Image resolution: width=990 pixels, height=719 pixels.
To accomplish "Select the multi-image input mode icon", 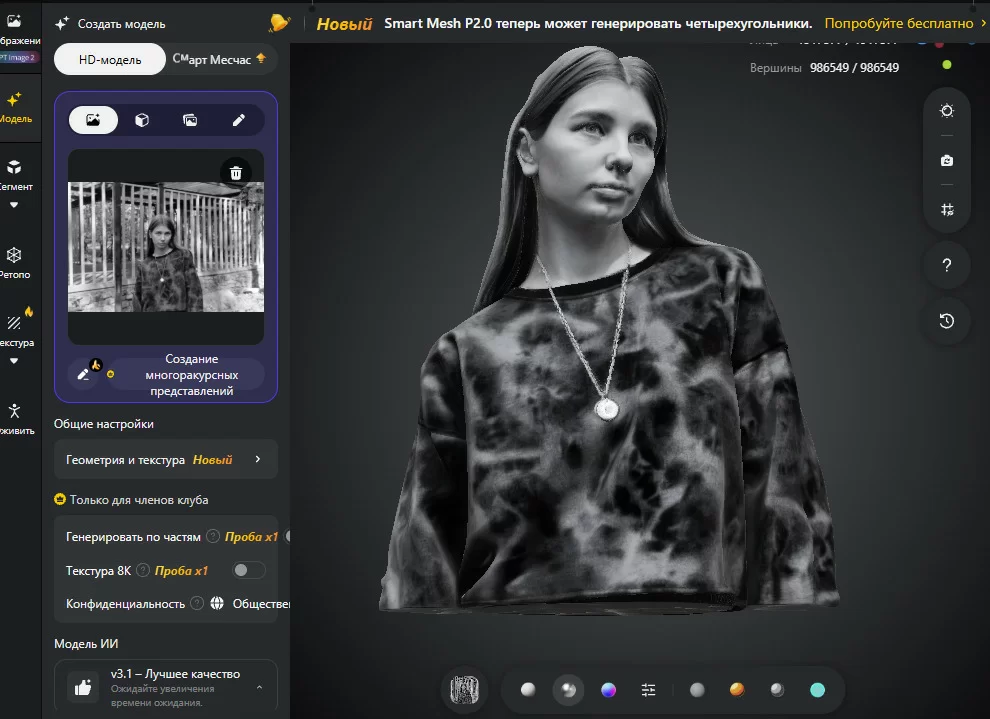I will (190, 120).
